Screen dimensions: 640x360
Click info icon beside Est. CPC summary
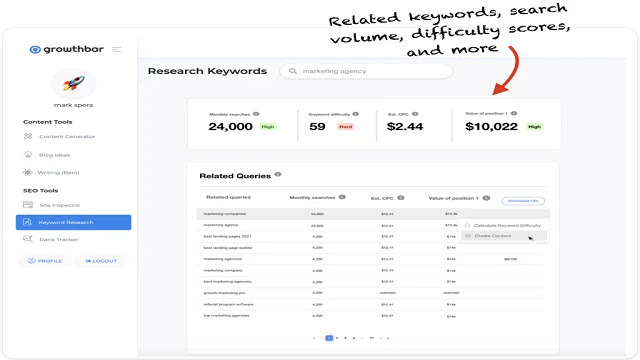pos(415,114)
